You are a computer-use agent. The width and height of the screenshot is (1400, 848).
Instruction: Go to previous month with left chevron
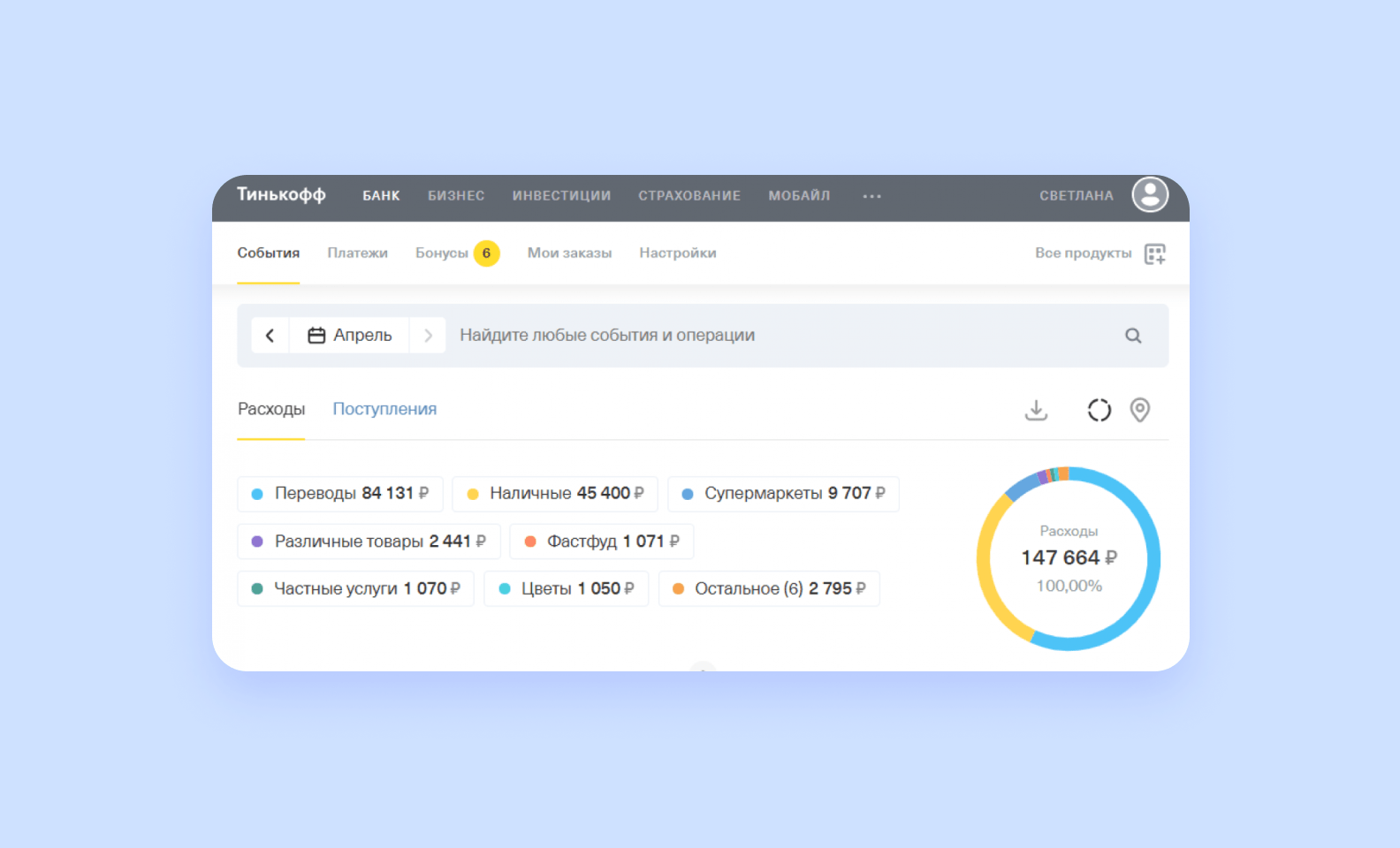[x=270, y=336]
